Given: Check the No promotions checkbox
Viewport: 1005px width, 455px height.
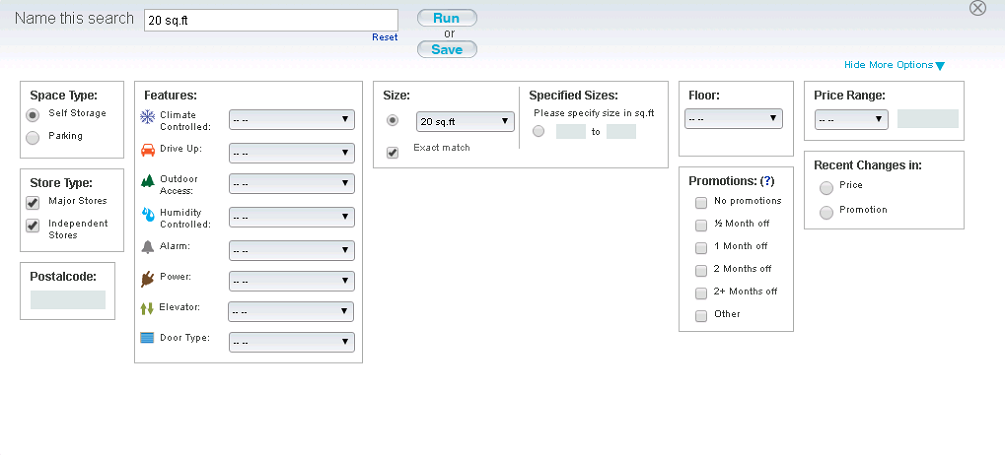Looking at the screenshot, I should (701, 203).
